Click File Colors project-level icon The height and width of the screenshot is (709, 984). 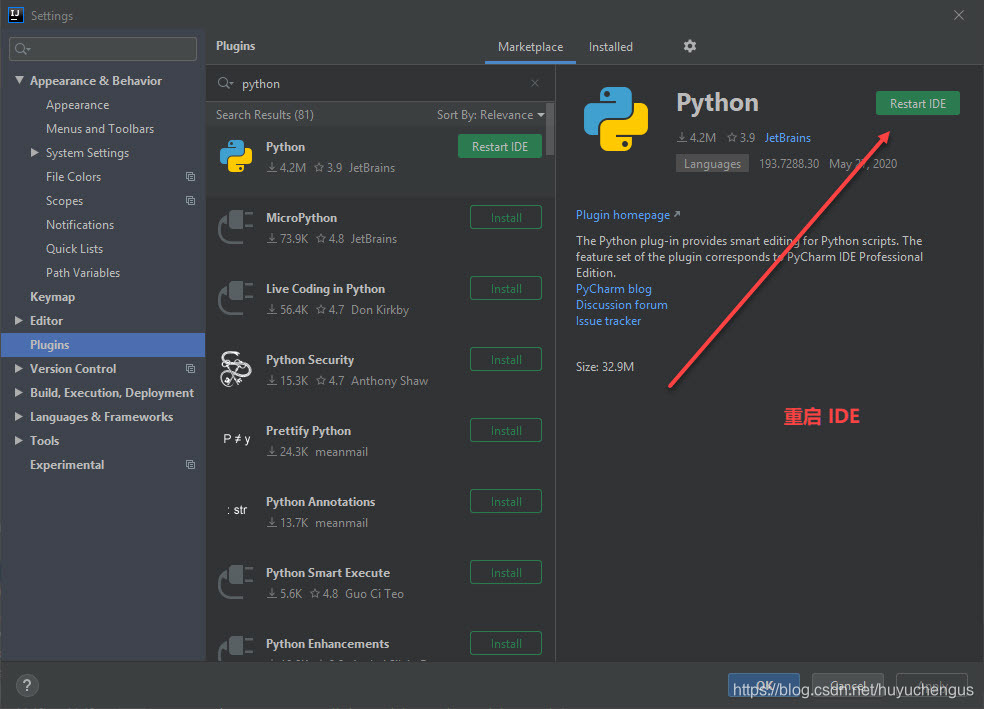click(x=190, y=177)
